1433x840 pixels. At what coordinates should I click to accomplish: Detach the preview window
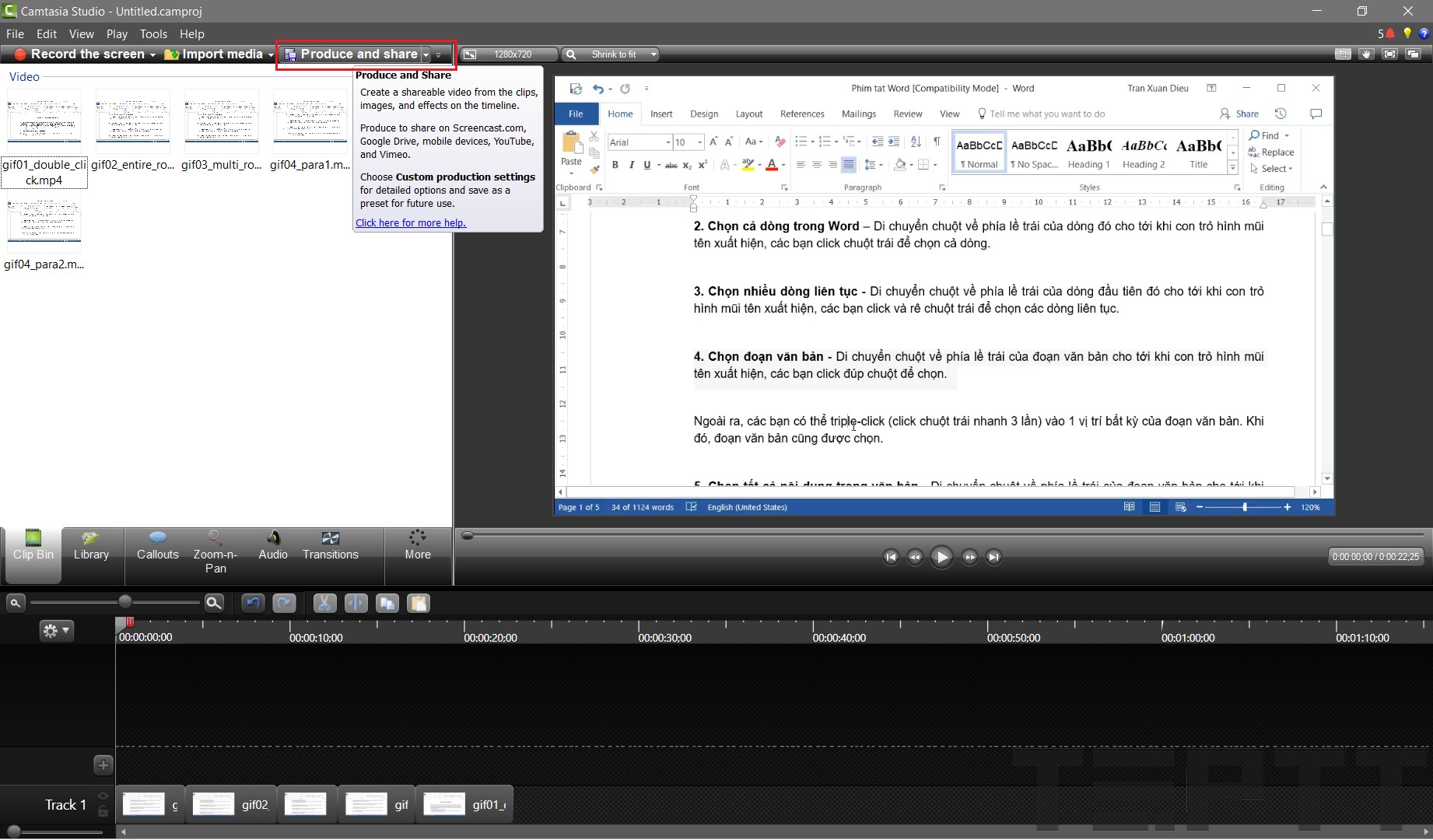(x=1414, y=54)
